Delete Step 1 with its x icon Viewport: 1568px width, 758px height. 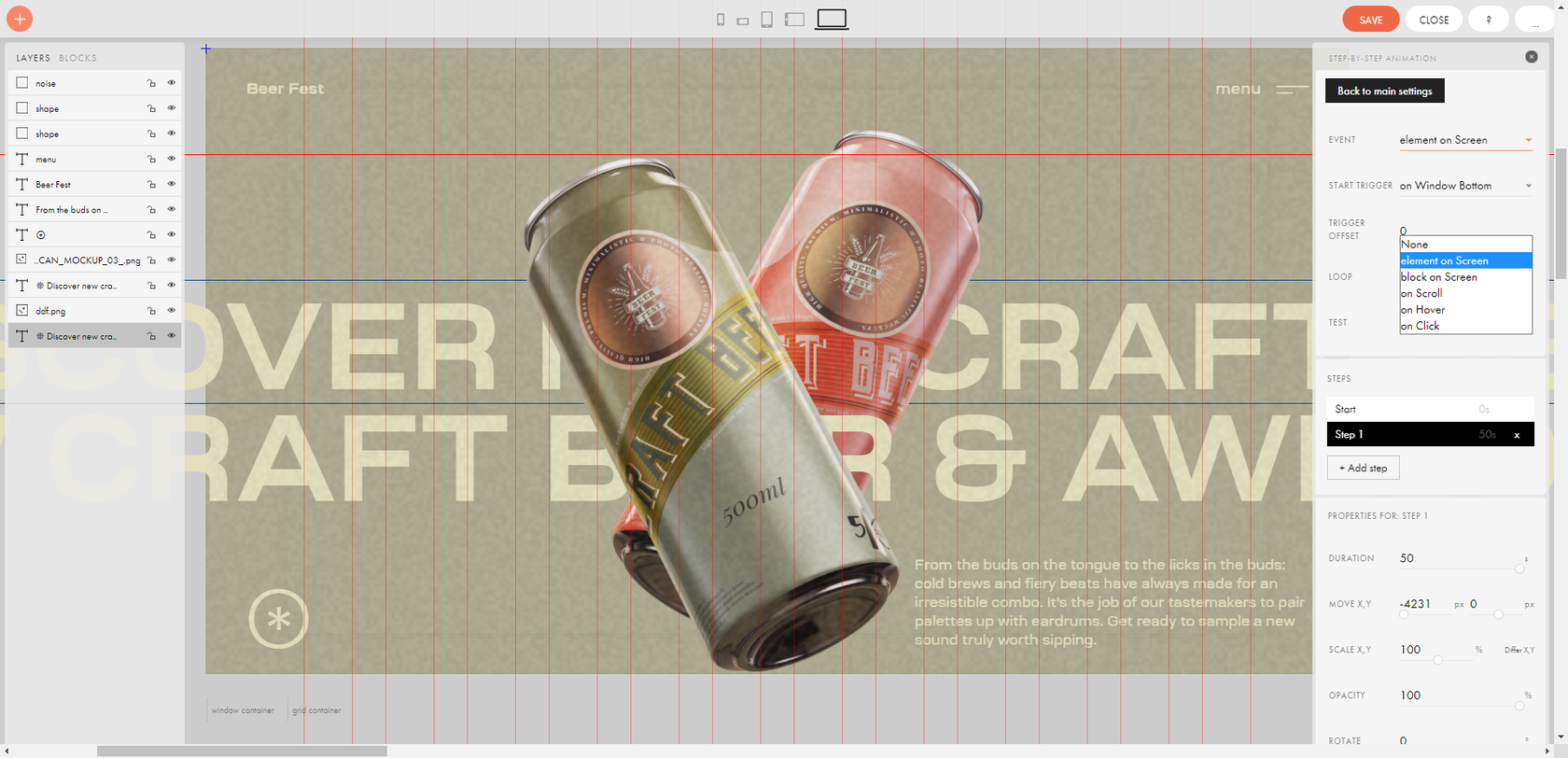[x=1517, y=435]
